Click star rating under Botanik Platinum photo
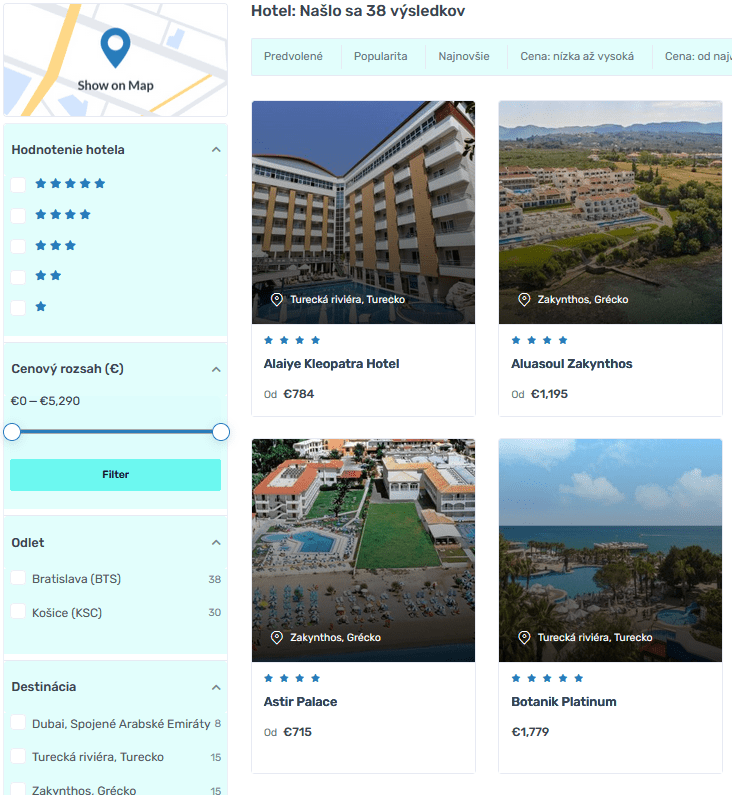732x795 pixels. [x=547, y=678]
